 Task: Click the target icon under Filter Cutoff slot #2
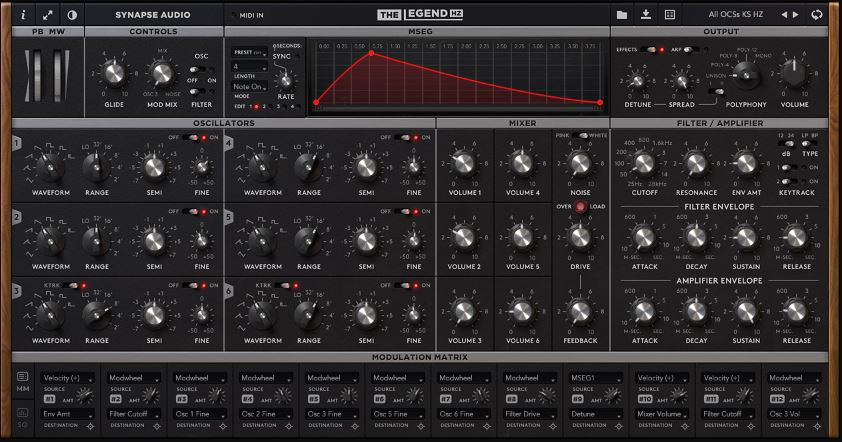coord(156,426)
